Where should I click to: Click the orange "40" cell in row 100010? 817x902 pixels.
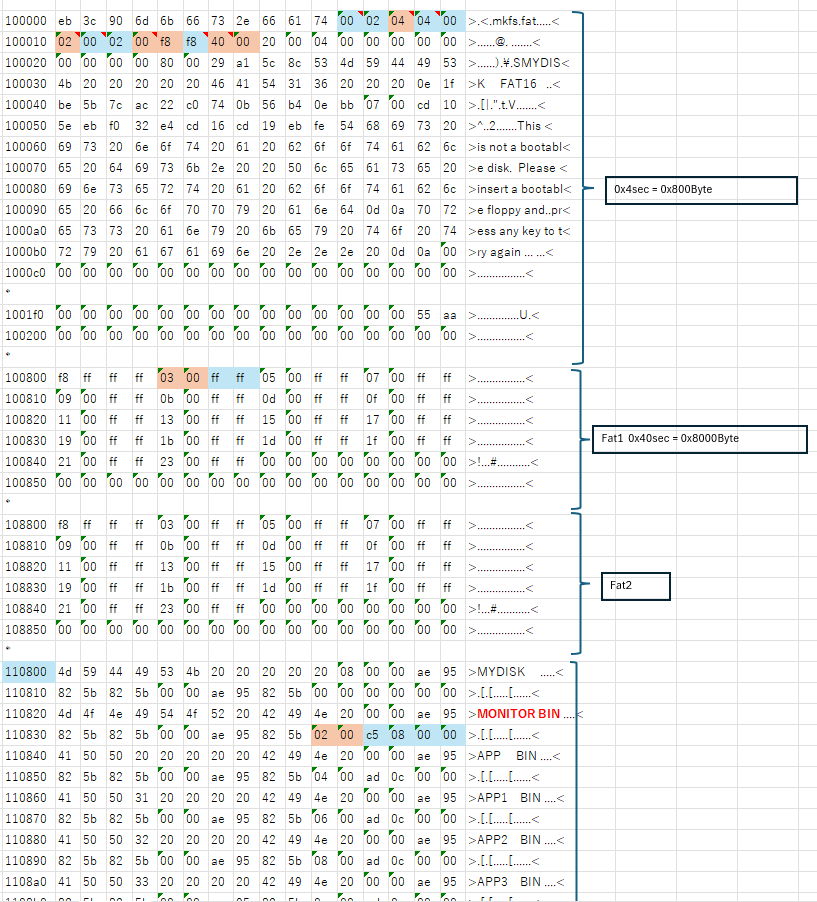coord(219,41)
